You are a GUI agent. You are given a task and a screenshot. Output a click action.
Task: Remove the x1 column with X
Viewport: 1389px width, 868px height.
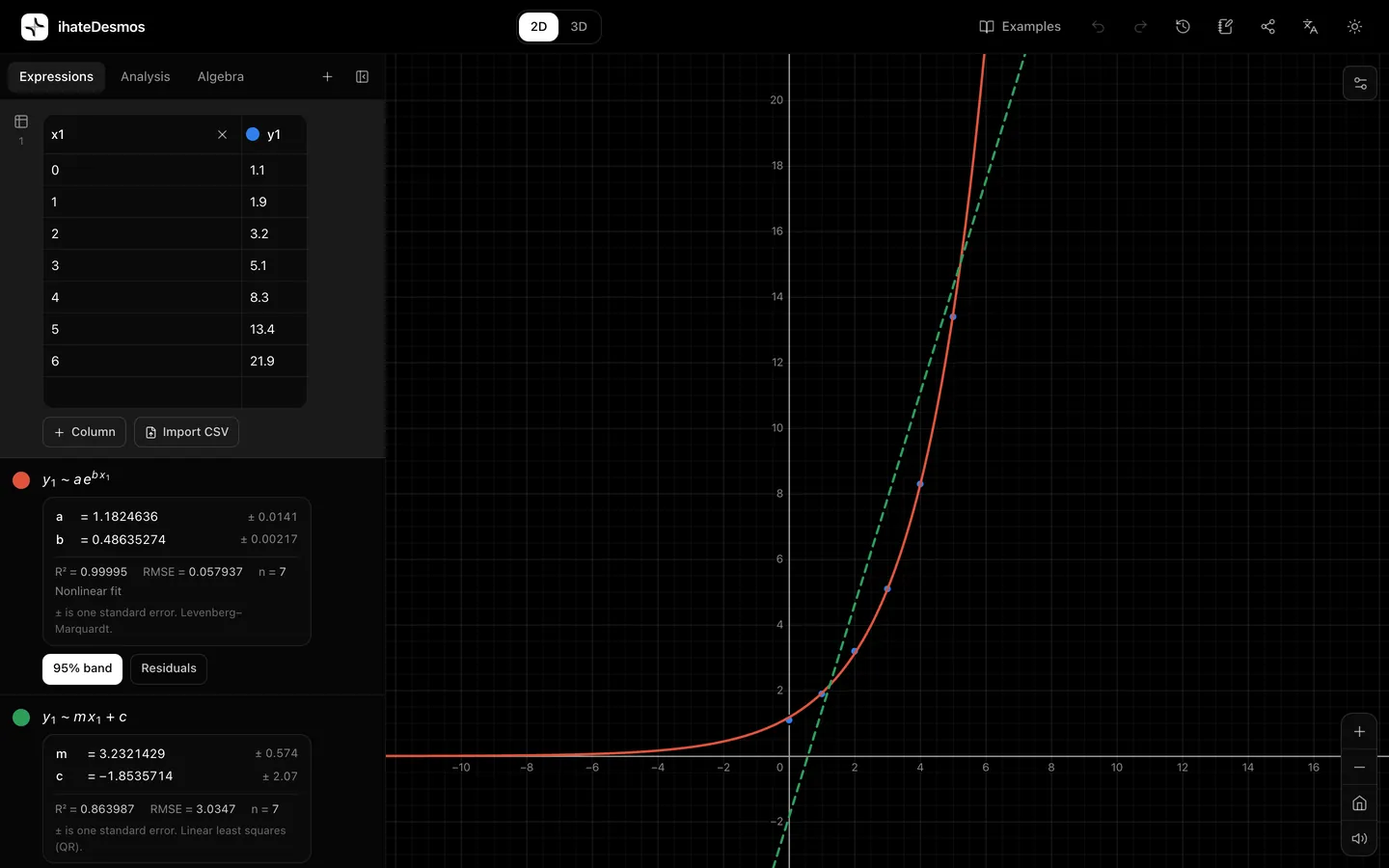click(222, 135)
